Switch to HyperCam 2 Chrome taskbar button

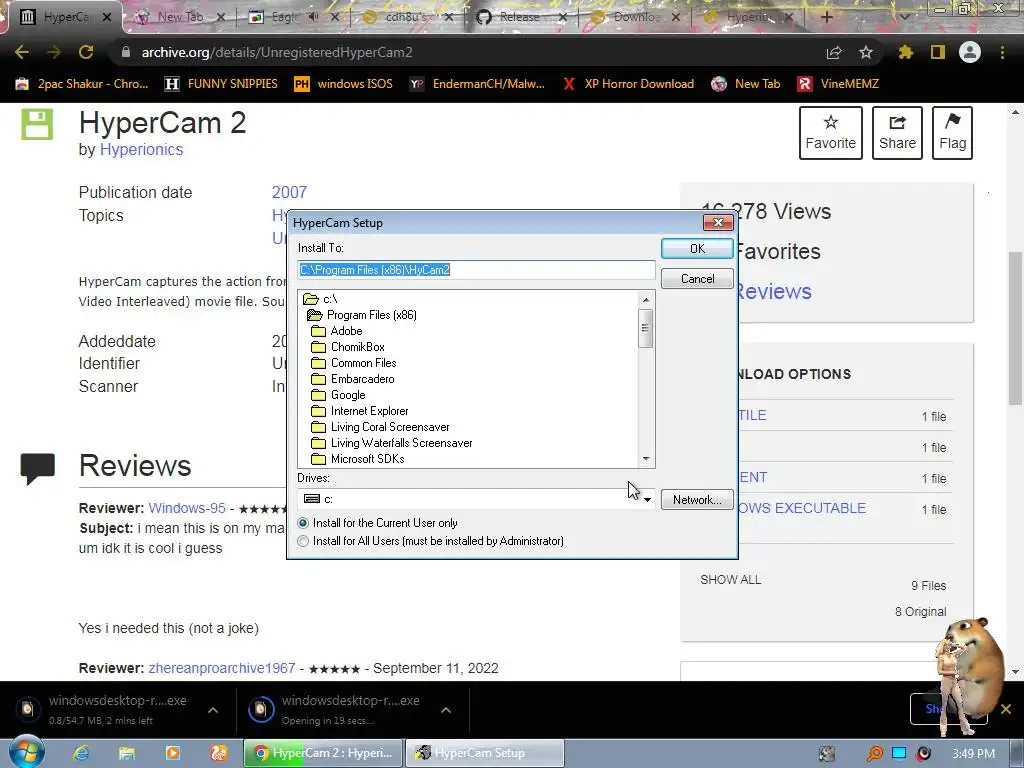tap(323, 753)
